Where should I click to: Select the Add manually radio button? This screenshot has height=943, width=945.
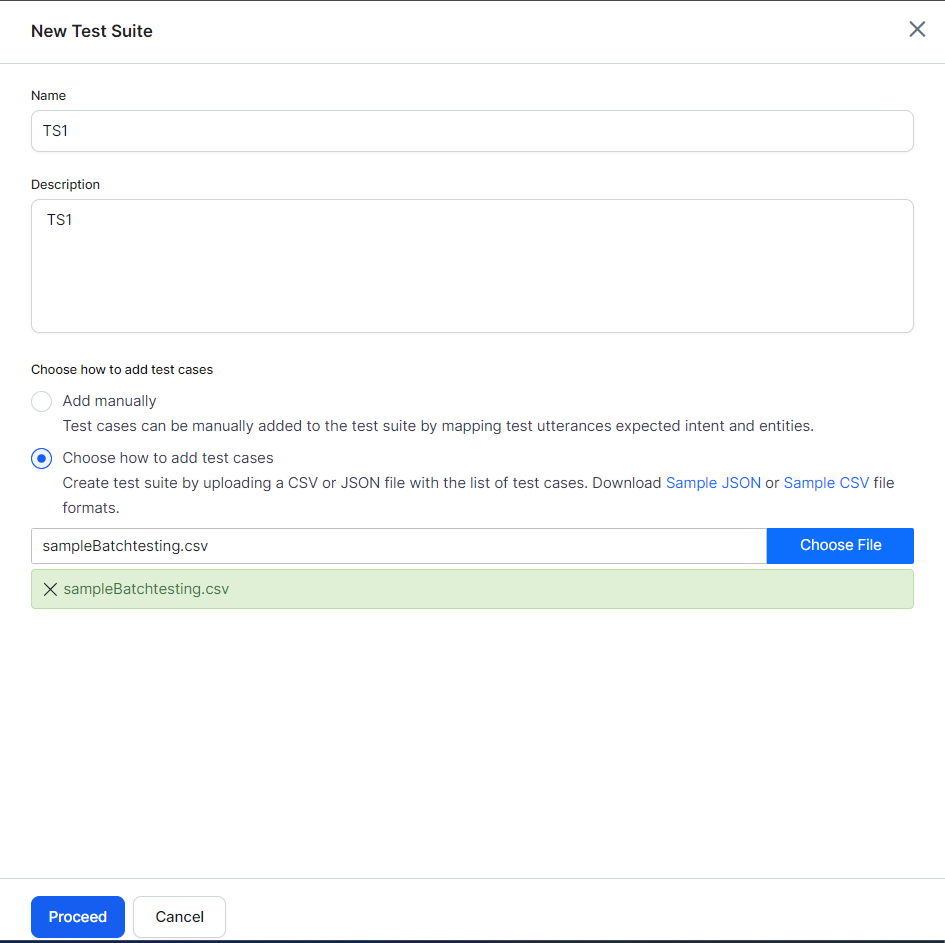[x=41, y=401]
